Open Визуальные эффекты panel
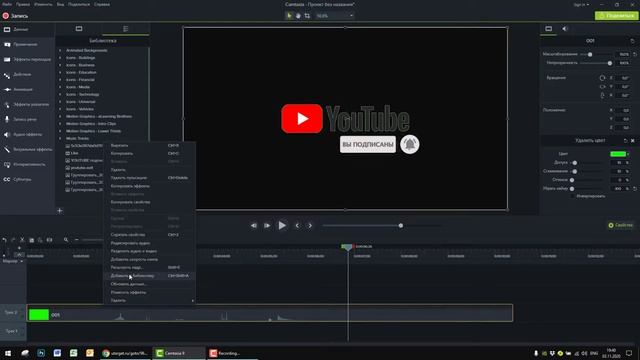 [x=27, y=149]
